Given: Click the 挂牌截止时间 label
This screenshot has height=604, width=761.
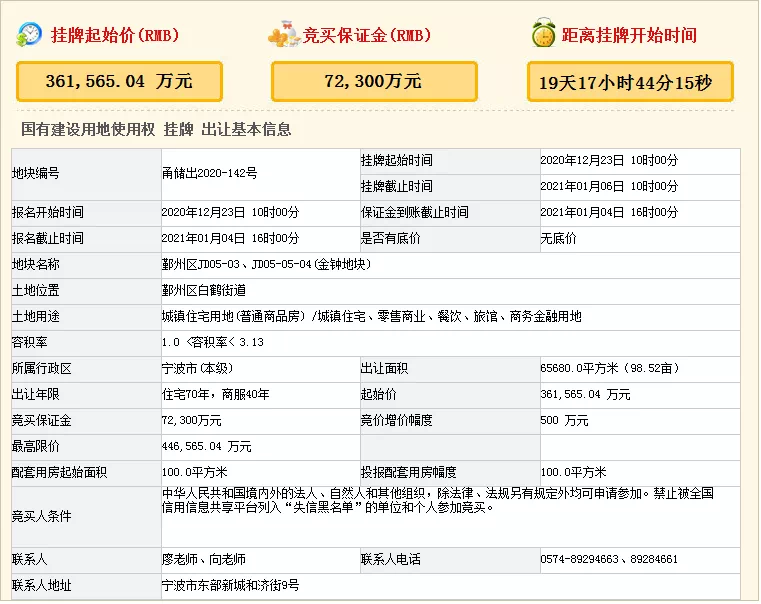Looking at the screenshot, I should [397, 186].
